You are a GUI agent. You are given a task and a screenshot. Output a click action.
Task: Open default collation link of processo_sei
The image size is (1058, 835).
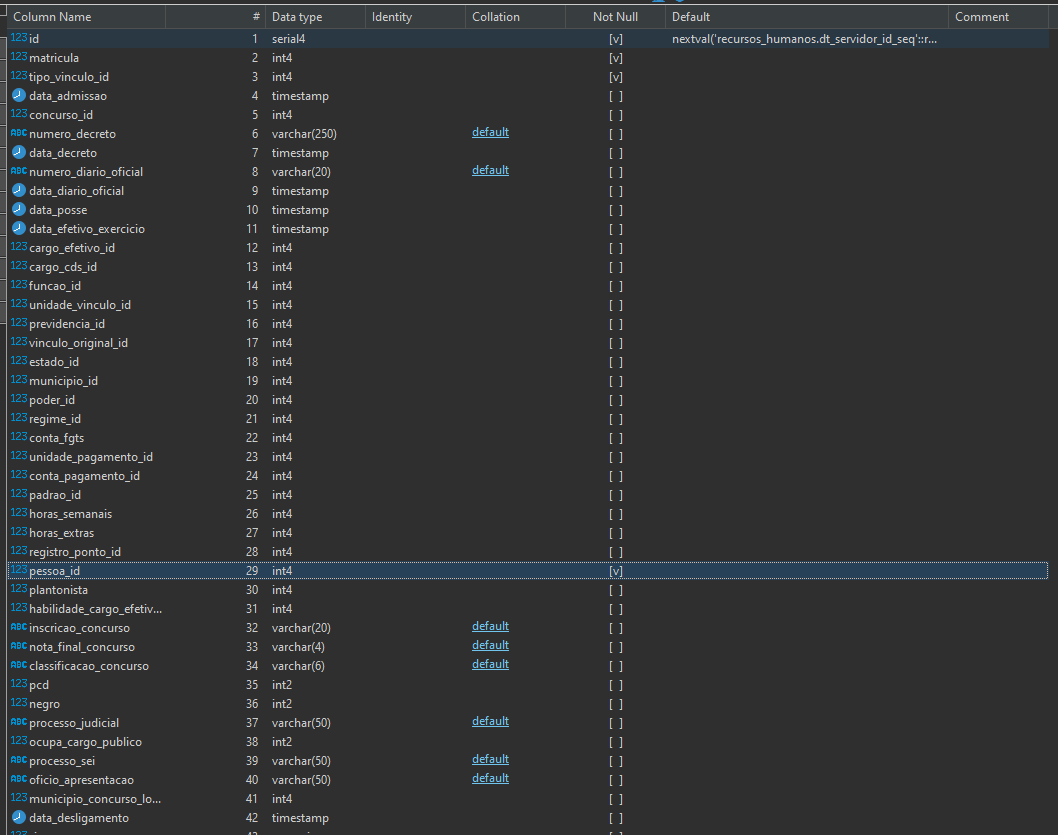491,759
